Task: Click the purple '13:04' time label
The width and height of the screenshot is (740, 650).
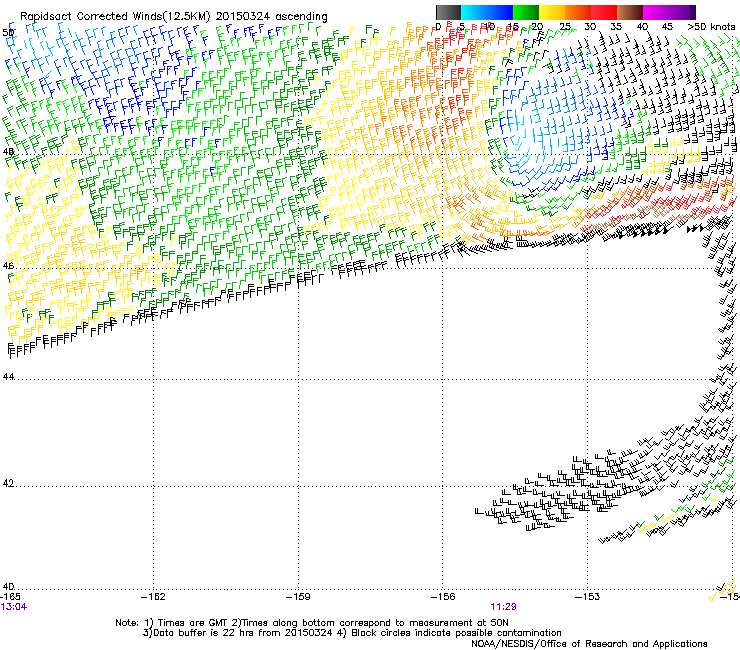Action: click(14, 607)
